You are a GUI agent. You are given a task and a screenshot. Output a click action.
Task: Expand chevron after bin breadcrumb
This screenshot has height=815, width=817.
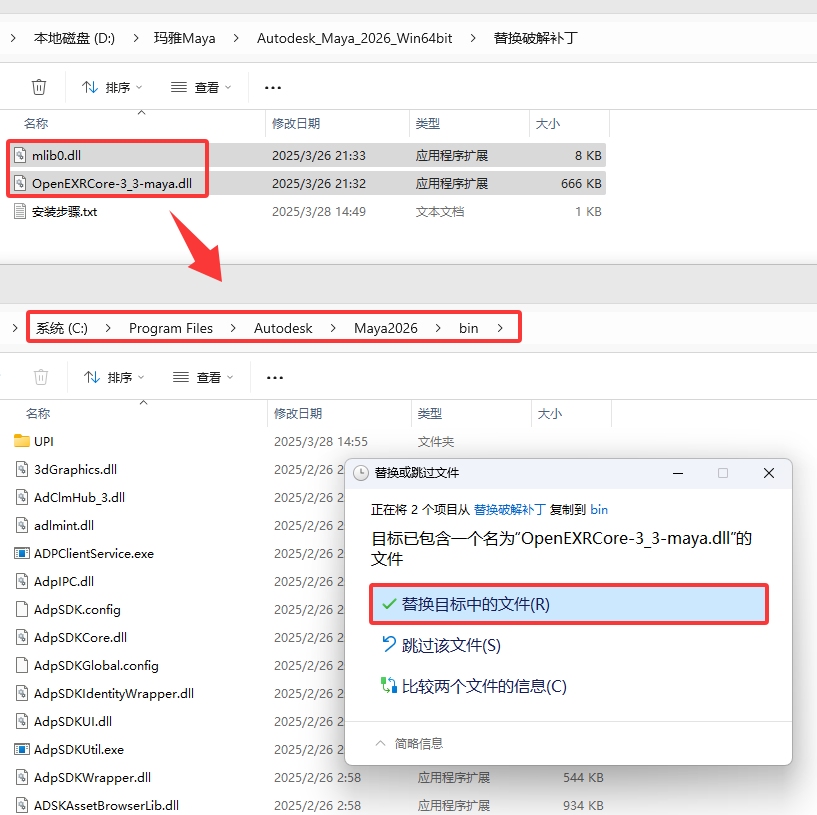500,328
